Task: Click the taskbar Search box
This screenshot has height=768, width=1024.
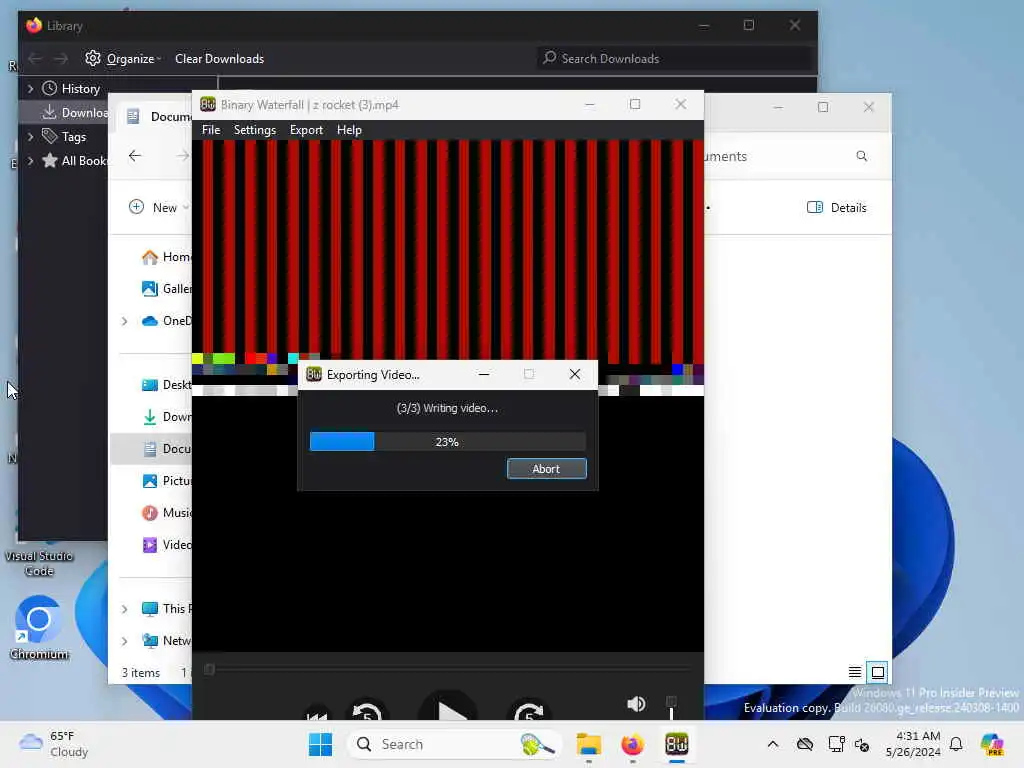Action: tap(455, 744)
